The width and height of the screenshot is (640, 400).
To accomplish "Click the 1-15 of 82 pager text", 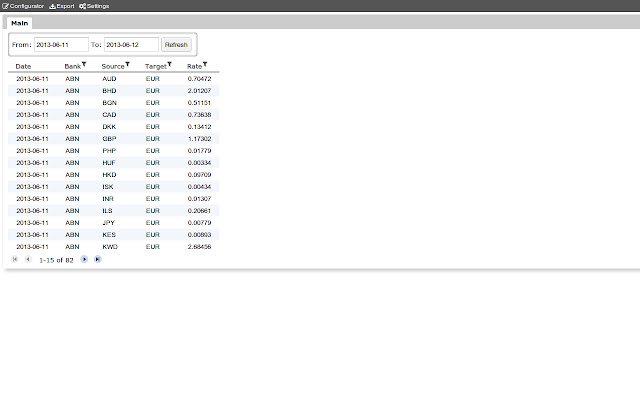I will coord(56,260).
